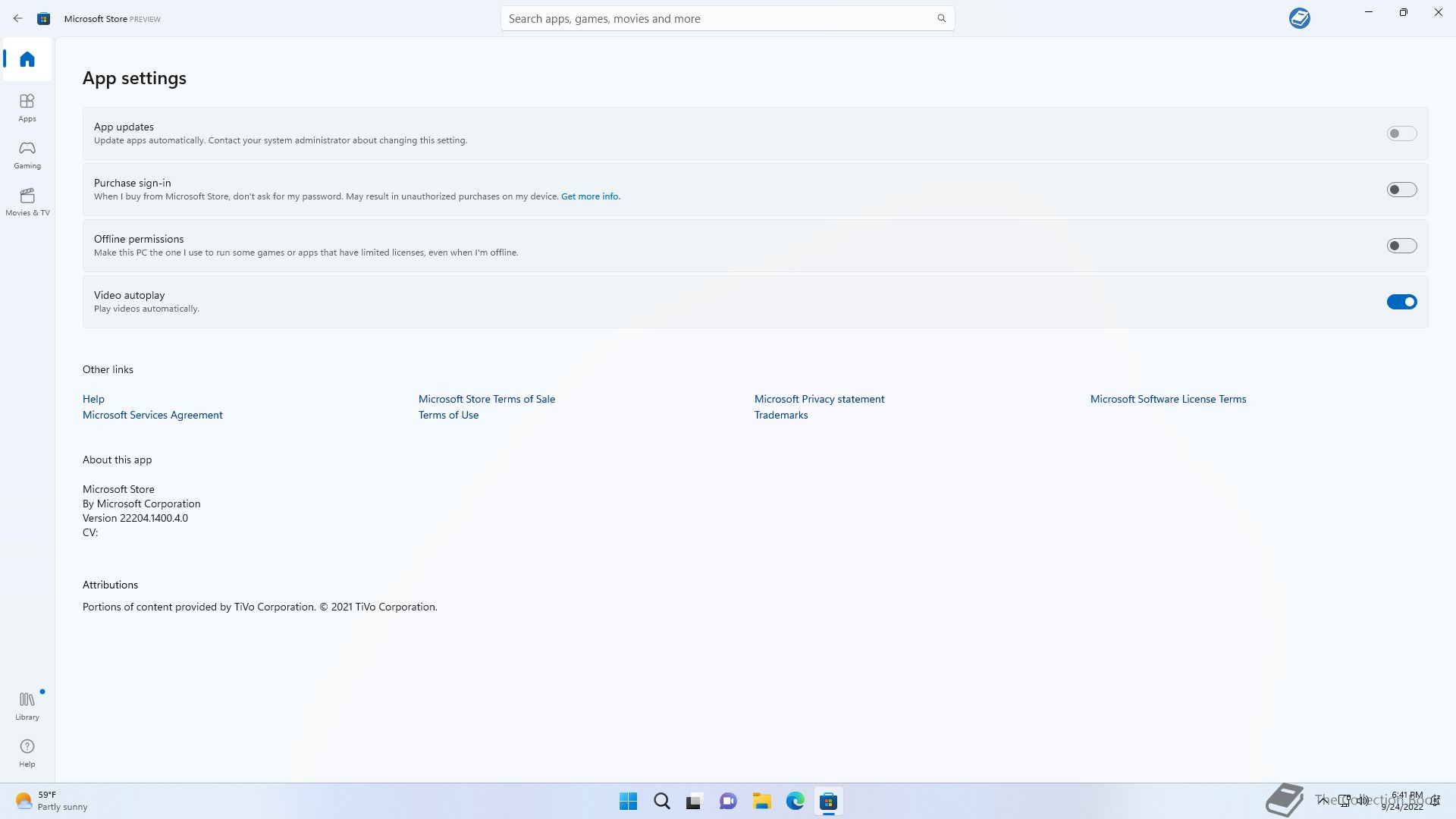Click the back arrow in title bar
1456x819 pixels.
pos(18,18)
